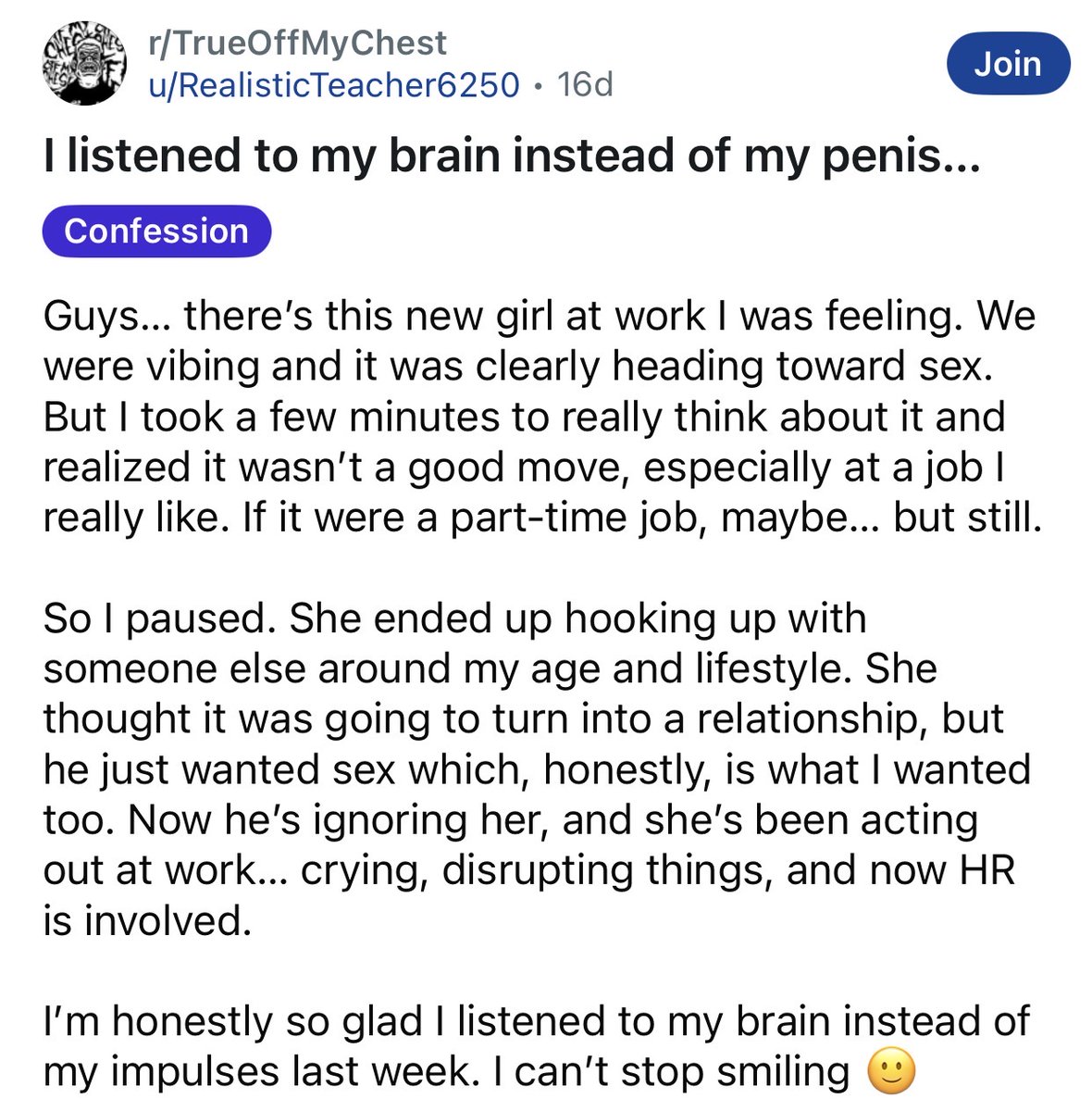
Task: Click the line beginning 'thought it was going'
Action: coord(523,719)
